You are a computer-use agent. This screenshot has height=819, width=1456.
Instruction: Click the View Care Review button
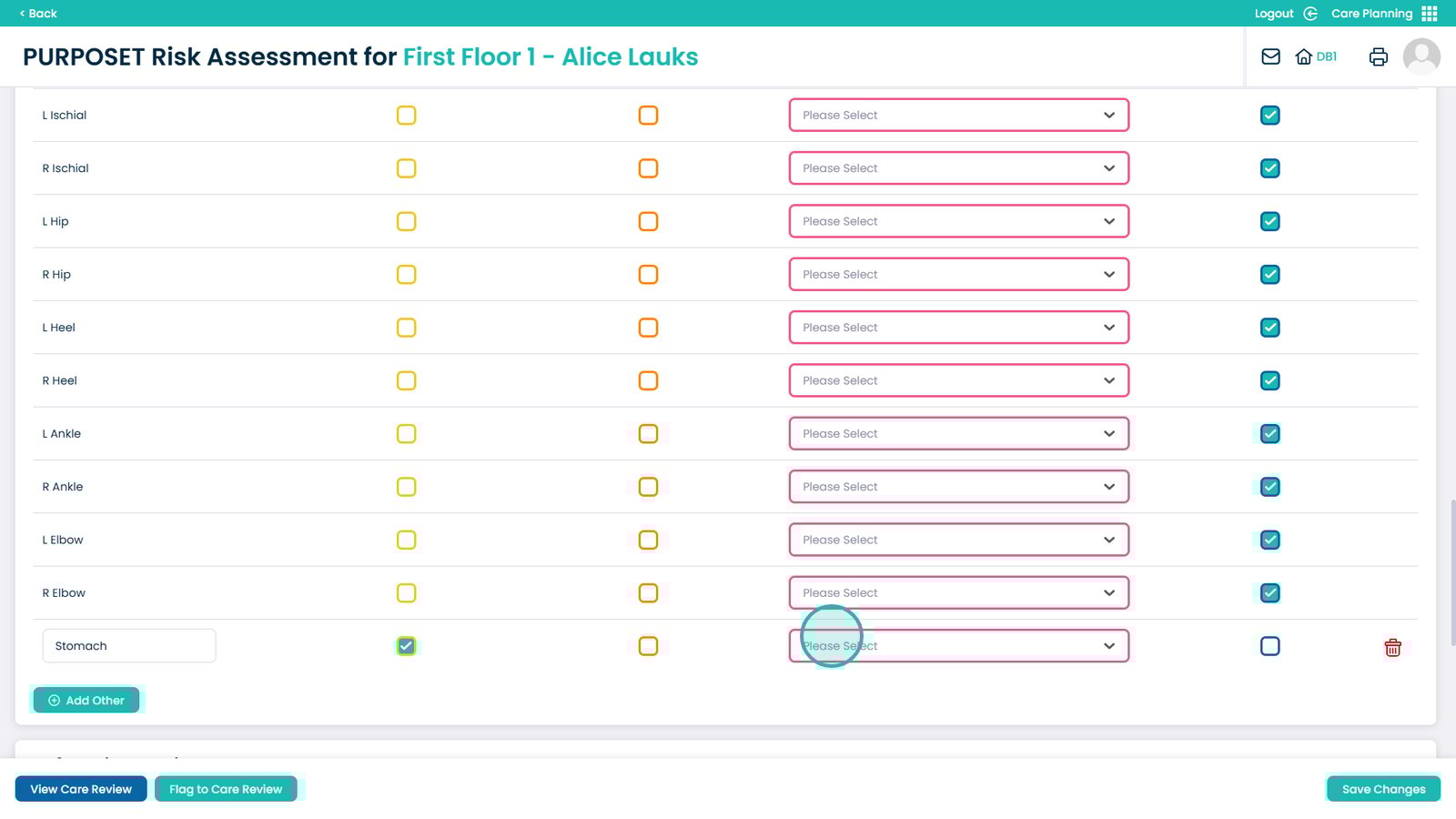coord(81,789)
